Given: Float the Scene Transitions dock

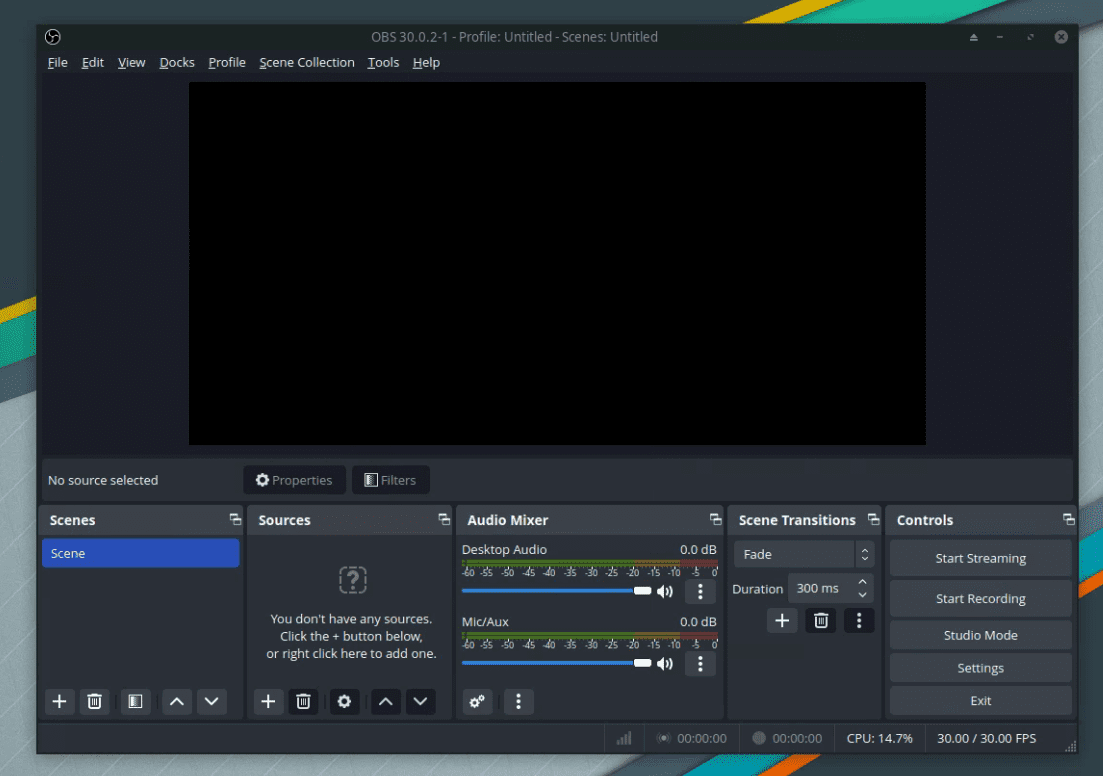Looking at the screenshot, I should pyautogui.click(x=873, y=519).
